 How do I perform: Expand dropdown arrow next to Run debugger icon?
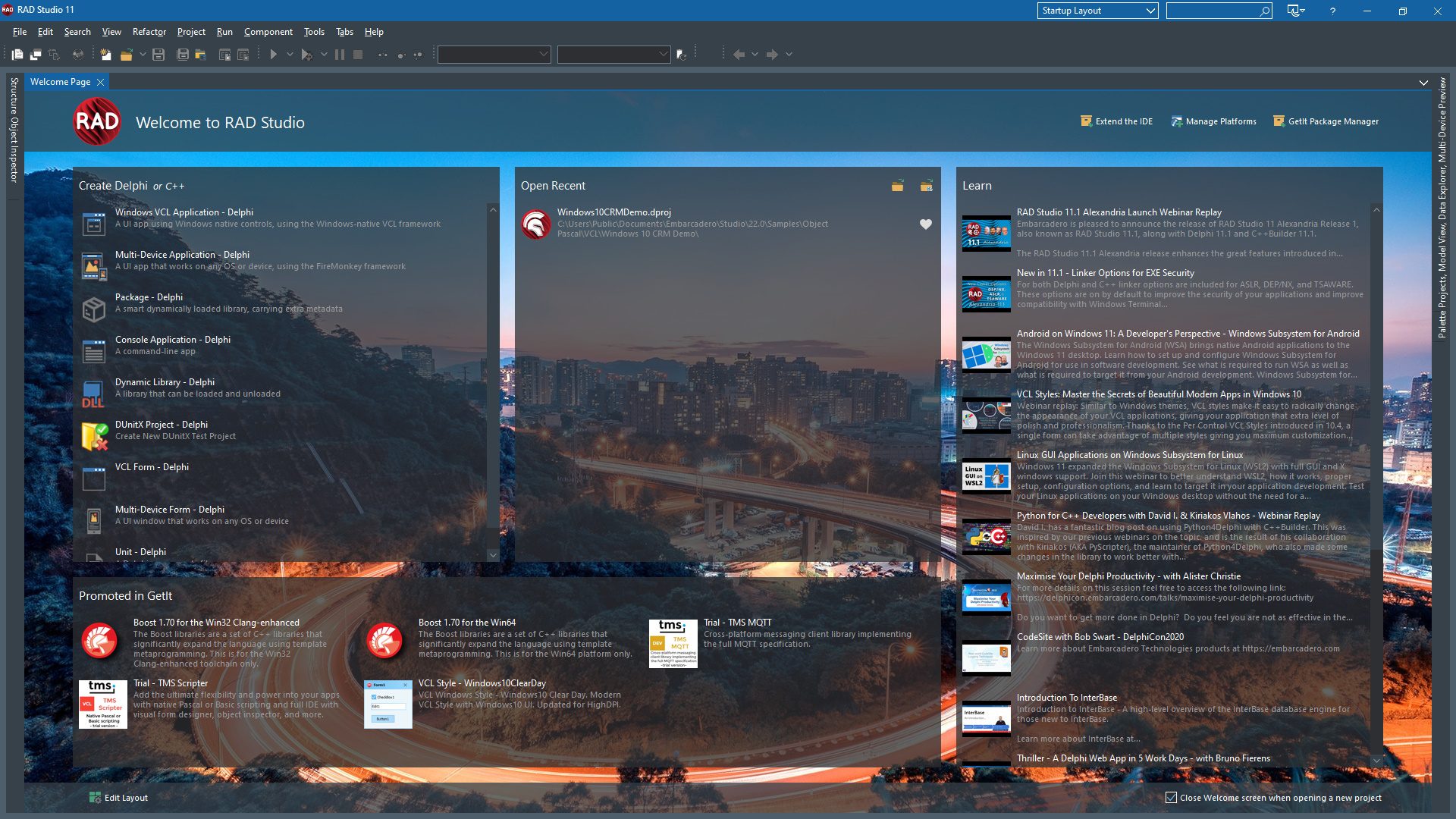[x=324, y=55]
